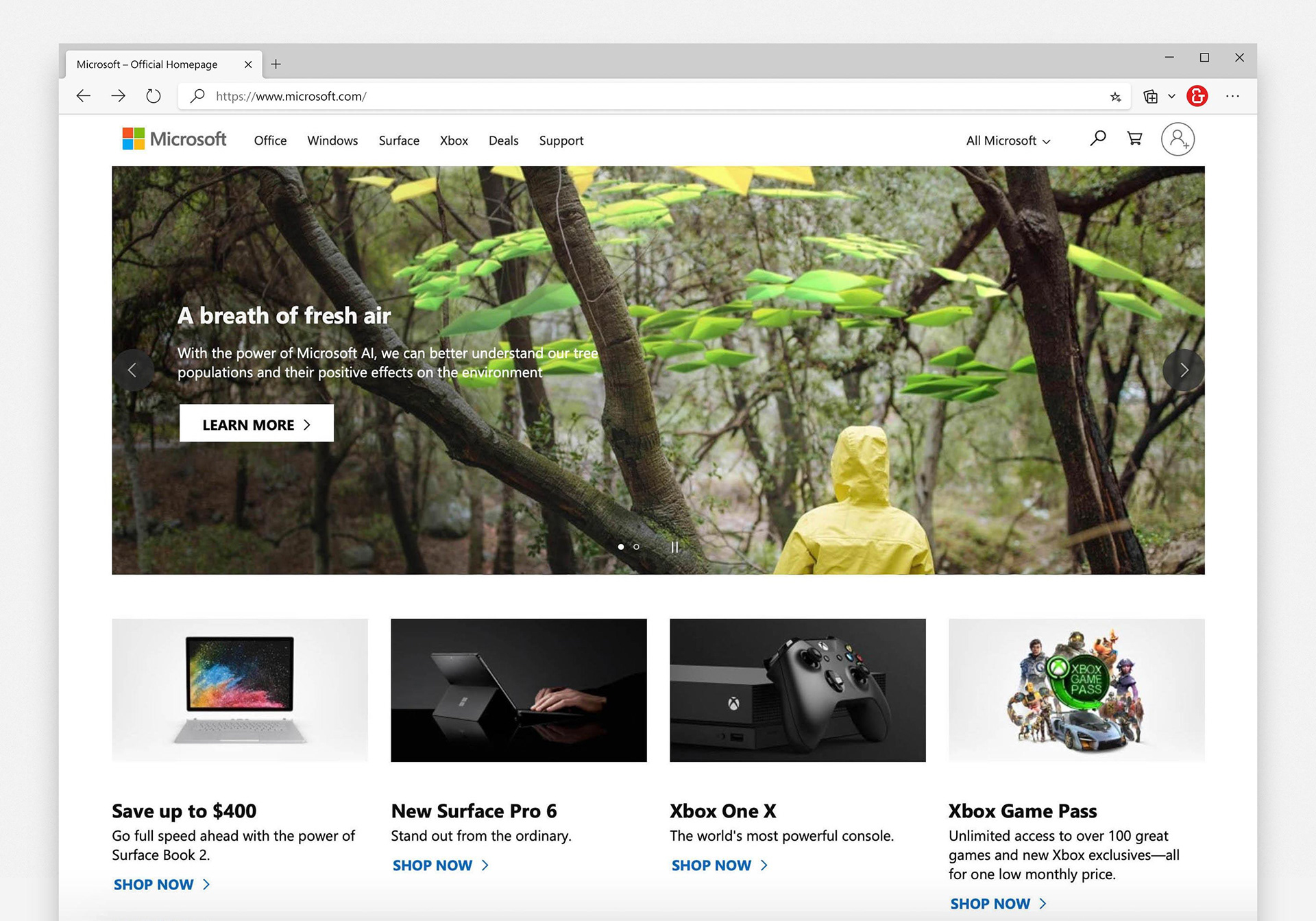Minimize the browser window
The width and height of the screenshot is (1316, 921).
pyautogui.click(x=1169, y=58)
